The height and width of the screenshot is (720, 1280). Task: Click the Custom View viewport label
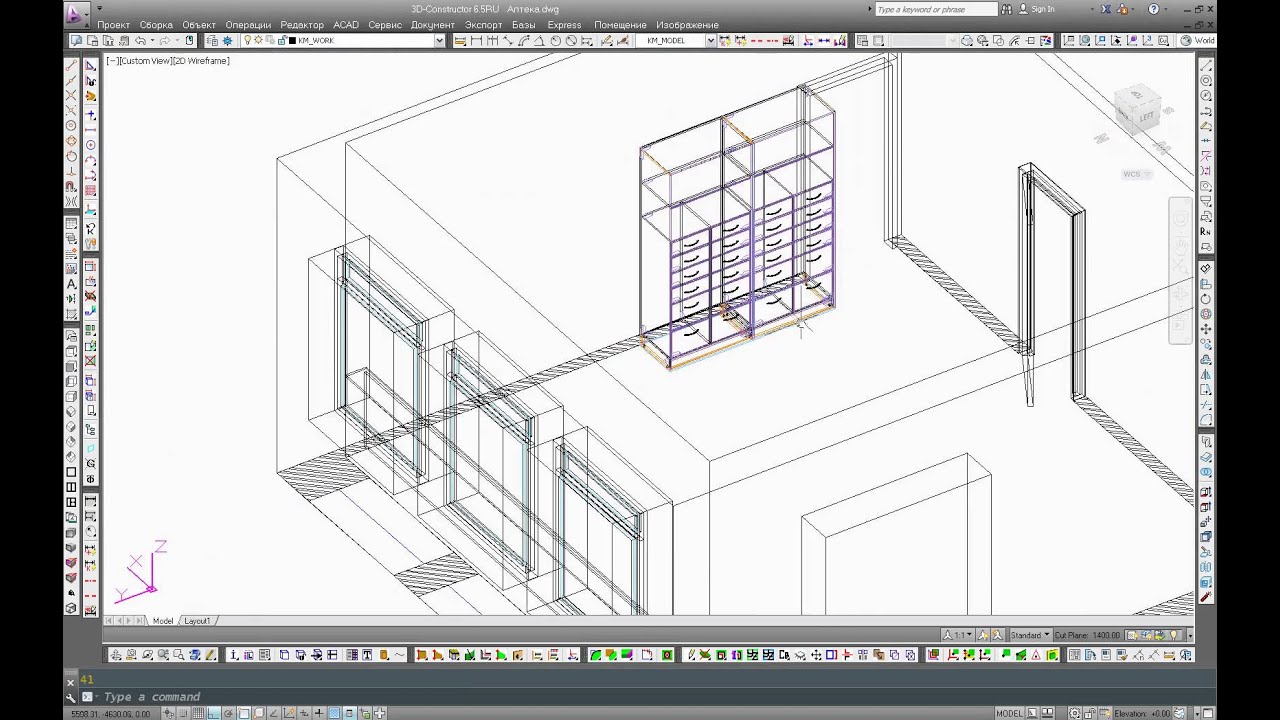coord(168,61)
